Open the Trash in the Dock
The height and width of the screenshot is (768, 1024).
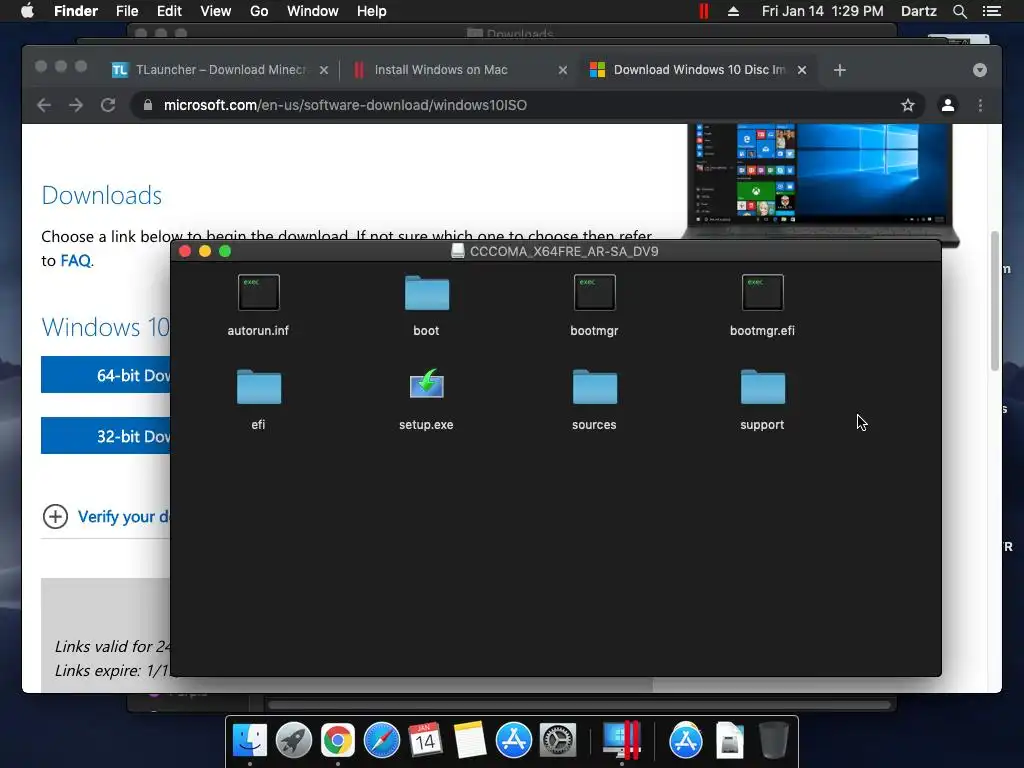click(x=774, y=740)
